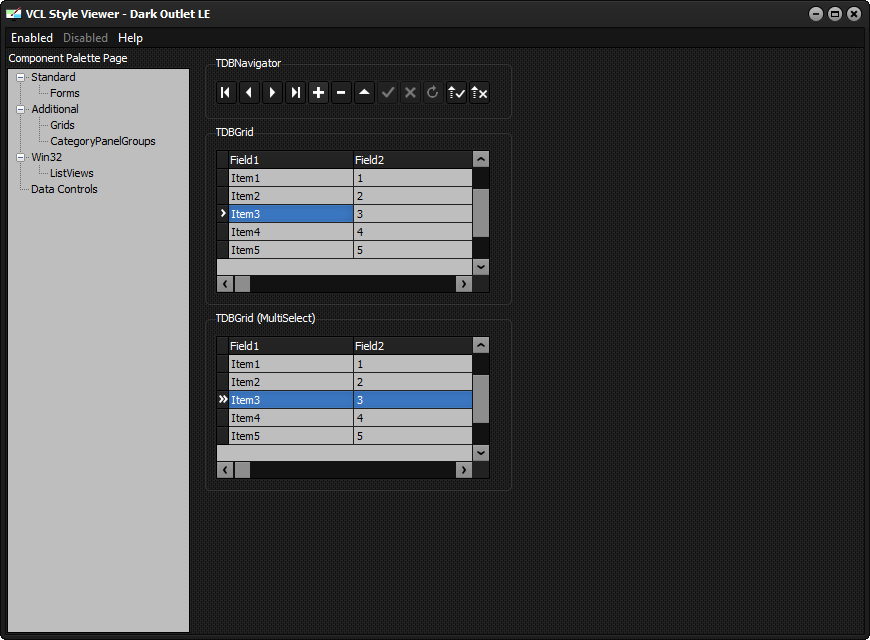Delete record with the minus button

[341, 93]
